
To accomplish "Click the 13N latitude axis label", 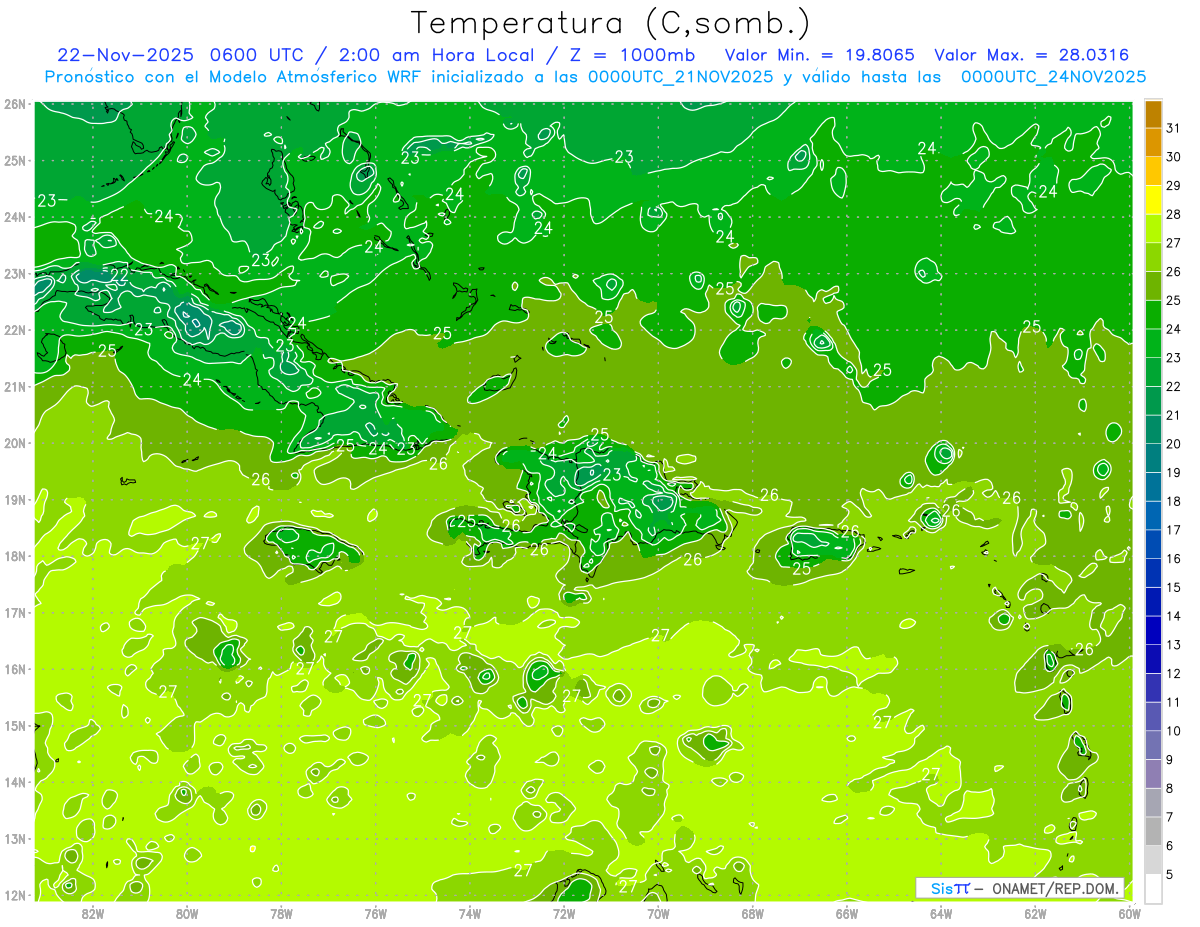I will click(15, 838).
